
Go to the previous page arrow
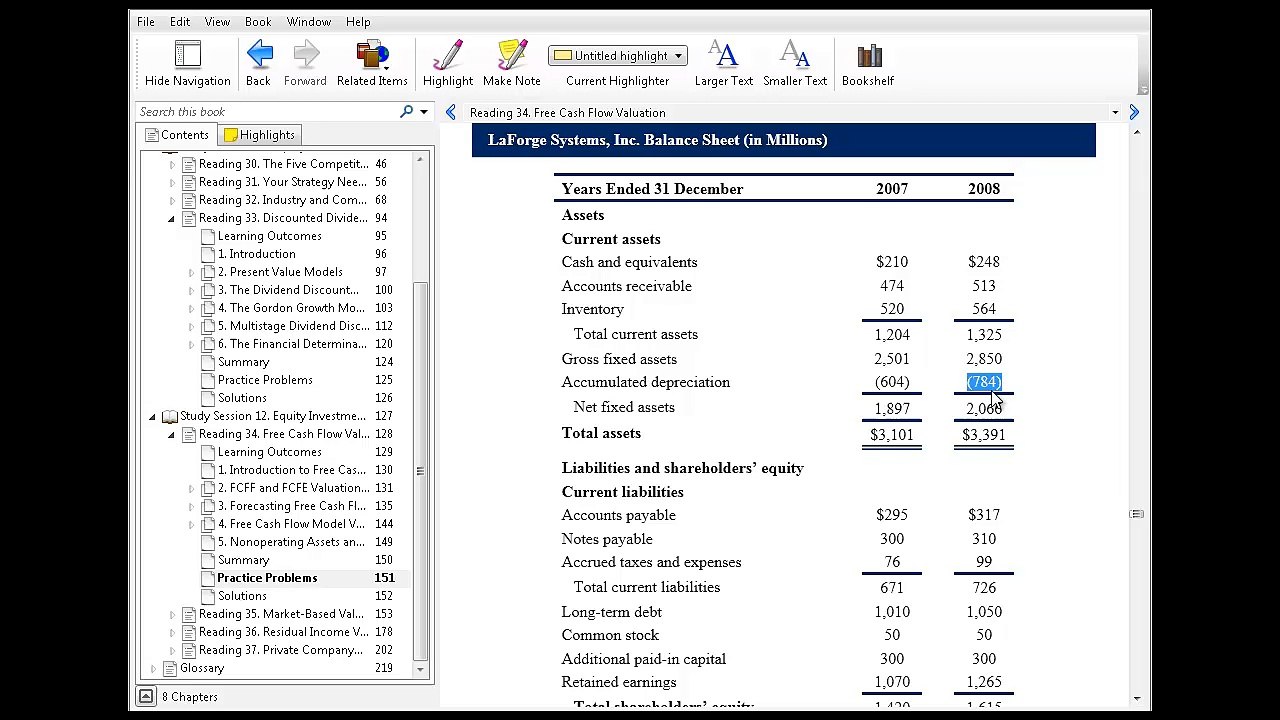pos(451,113)
